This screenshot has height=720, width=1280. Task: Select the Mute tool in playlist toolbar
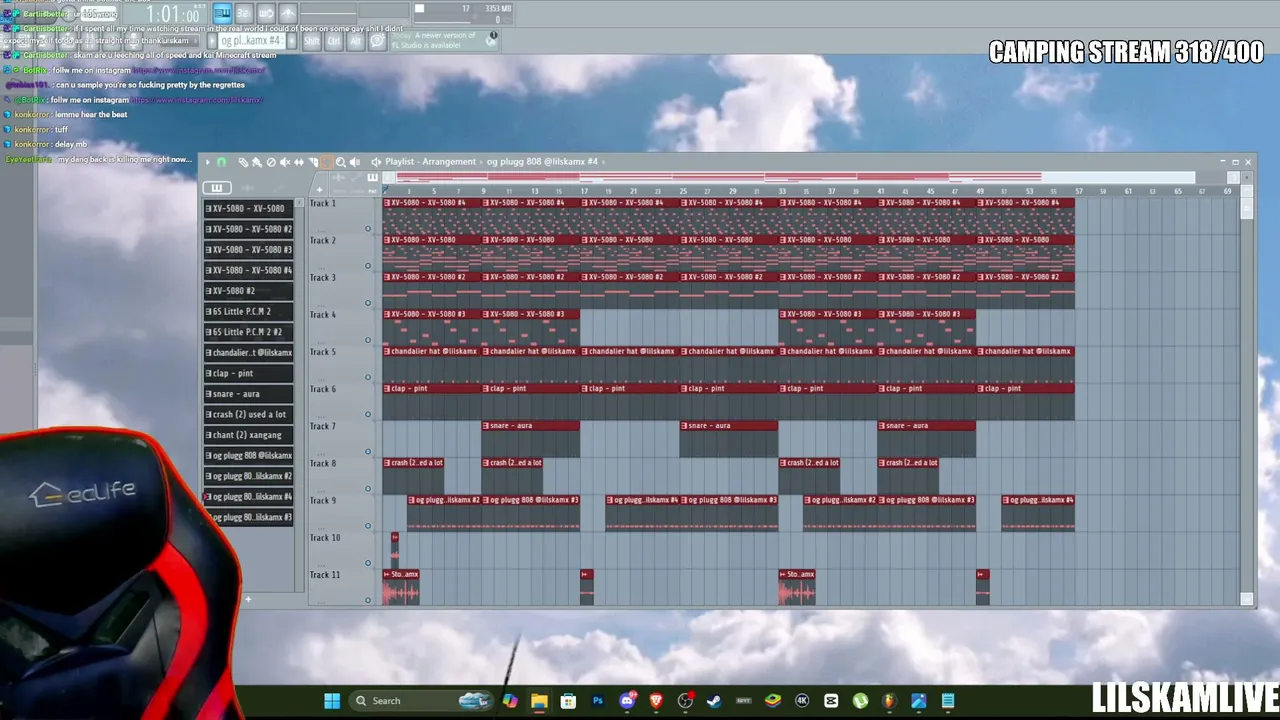285,162
